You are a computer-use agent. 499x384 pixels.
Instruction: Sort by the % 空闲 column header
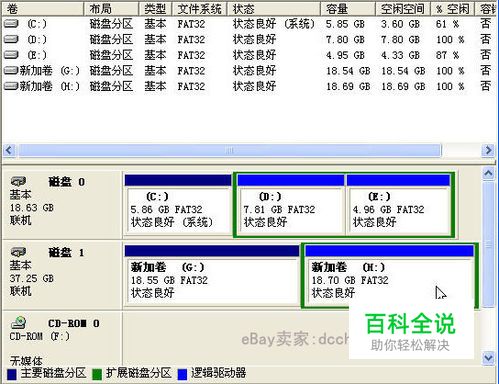click(x=452, y=9)
